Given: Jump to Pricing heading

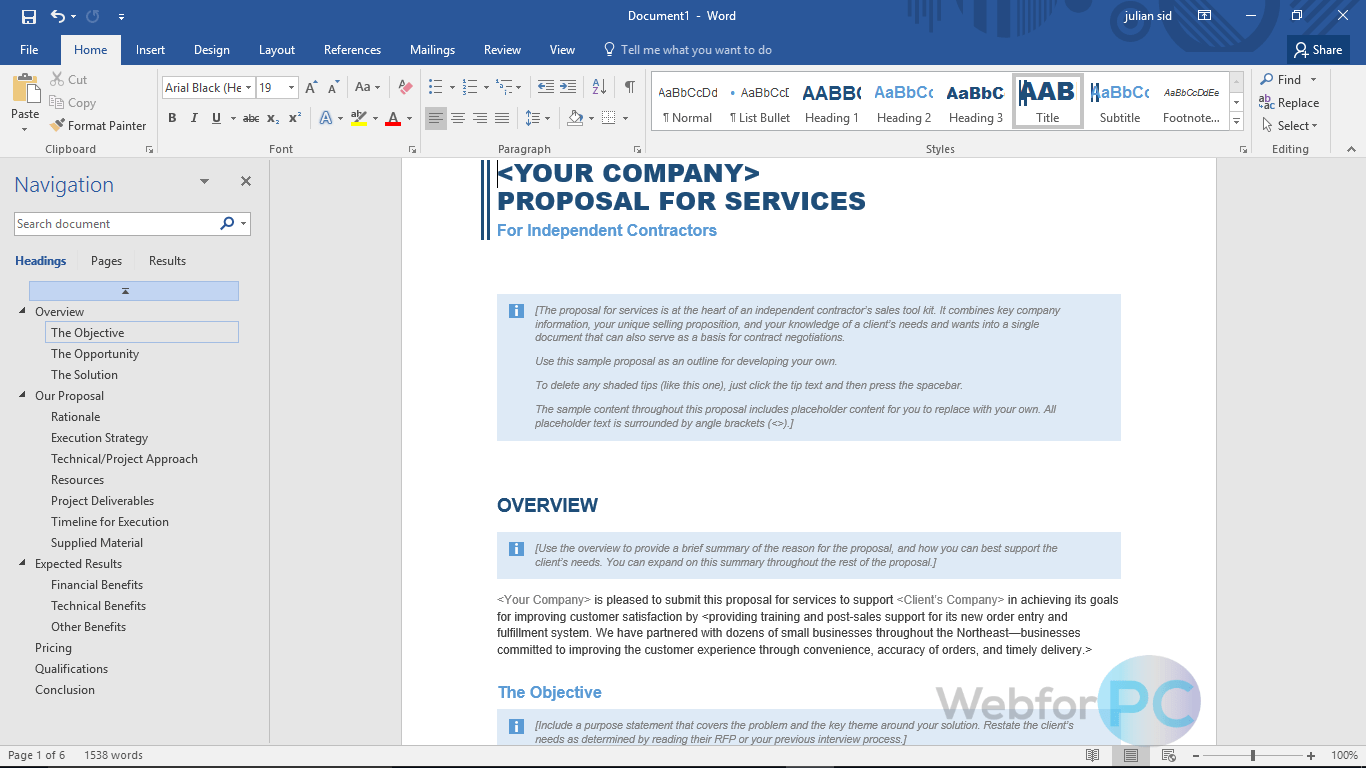Looking at the screenshot, I should (x=53, y=648).
